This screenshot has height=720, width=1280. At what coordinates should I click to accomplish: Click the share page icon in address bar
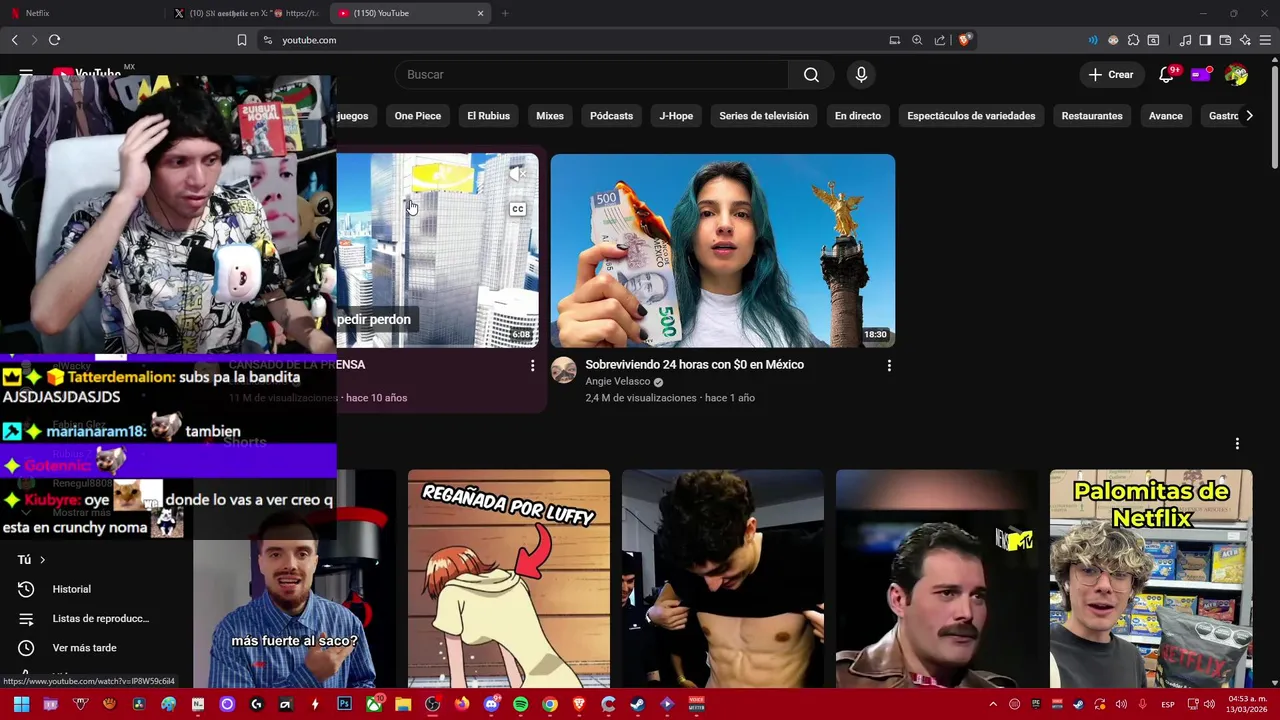[940, 40]
